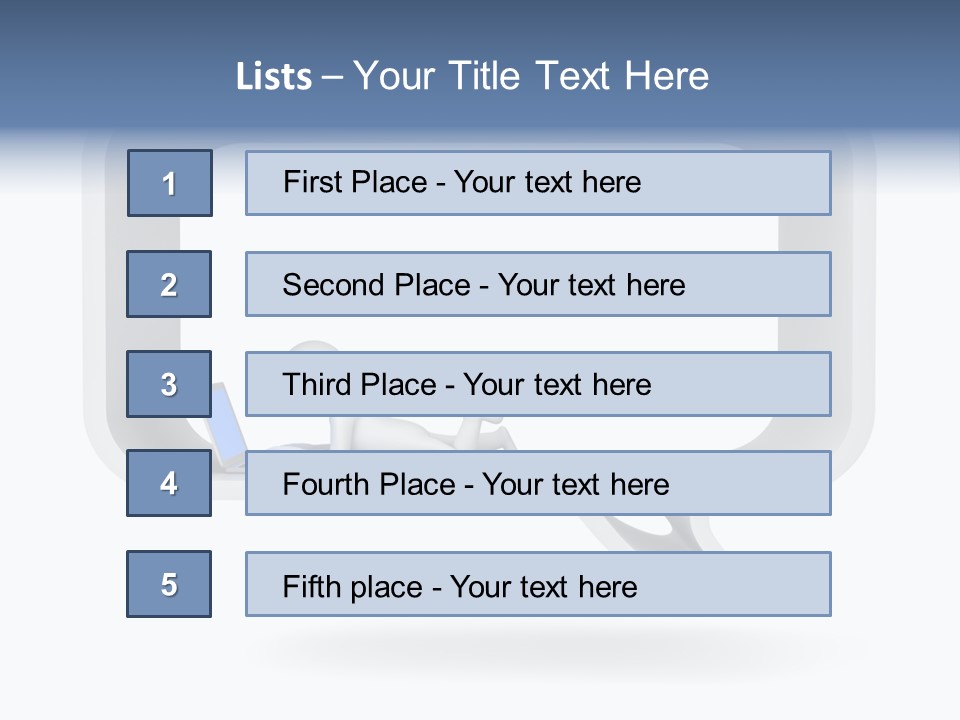Screen dimensions: 960x720
Task: Click "Your Title Text Here" heading
Action: (530, 76)
